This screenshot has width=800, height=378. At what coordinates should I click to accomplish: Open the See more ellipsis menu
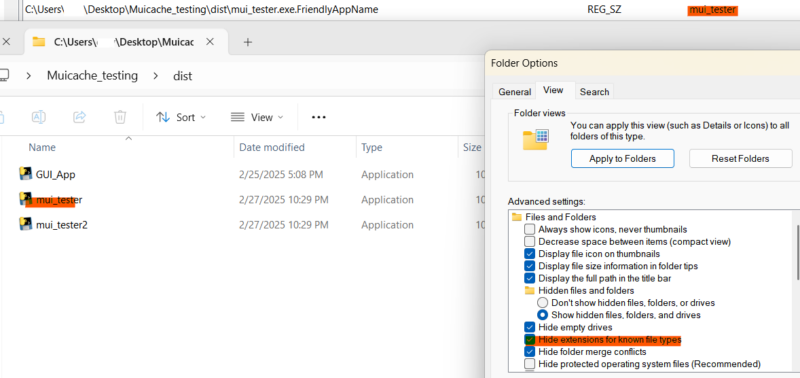319,117
